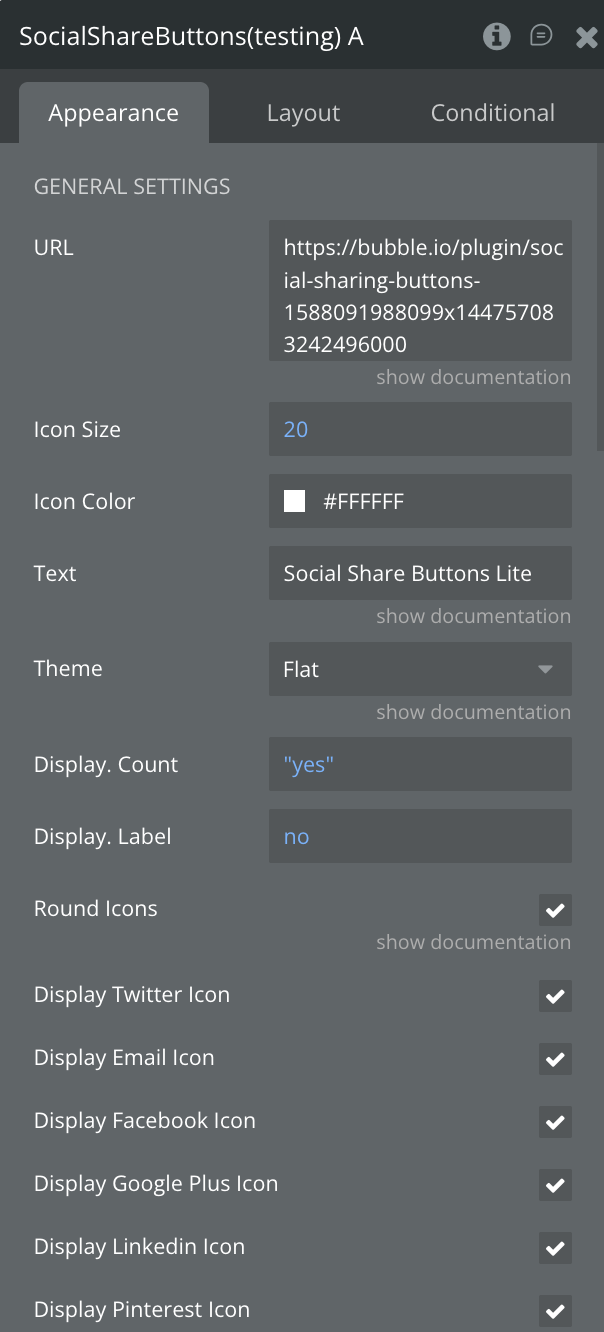Uncheck the Round Icons checkbox
This screenshot has height=1332, width=604.
click(555, 910)
